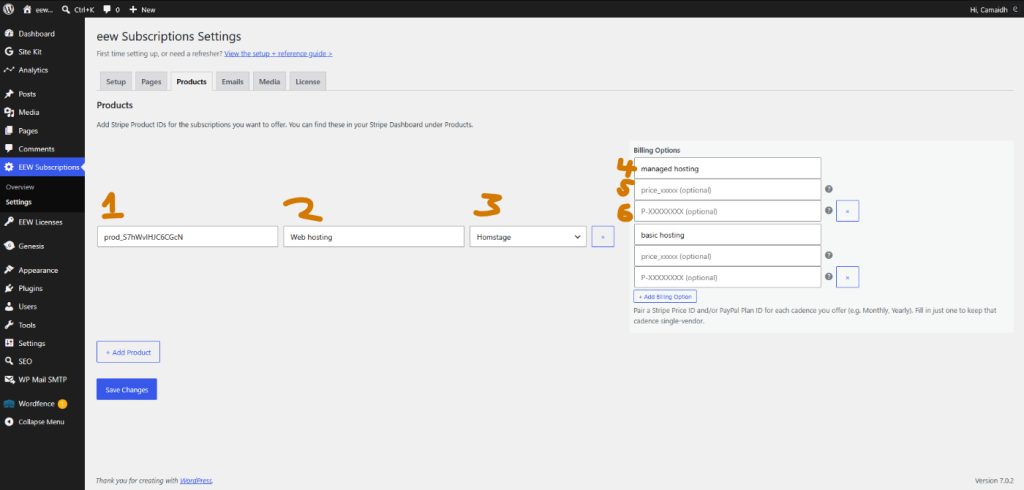Open Media in sidebar menu
Screen dimensions: 1024x490
[x=42, y=112]
